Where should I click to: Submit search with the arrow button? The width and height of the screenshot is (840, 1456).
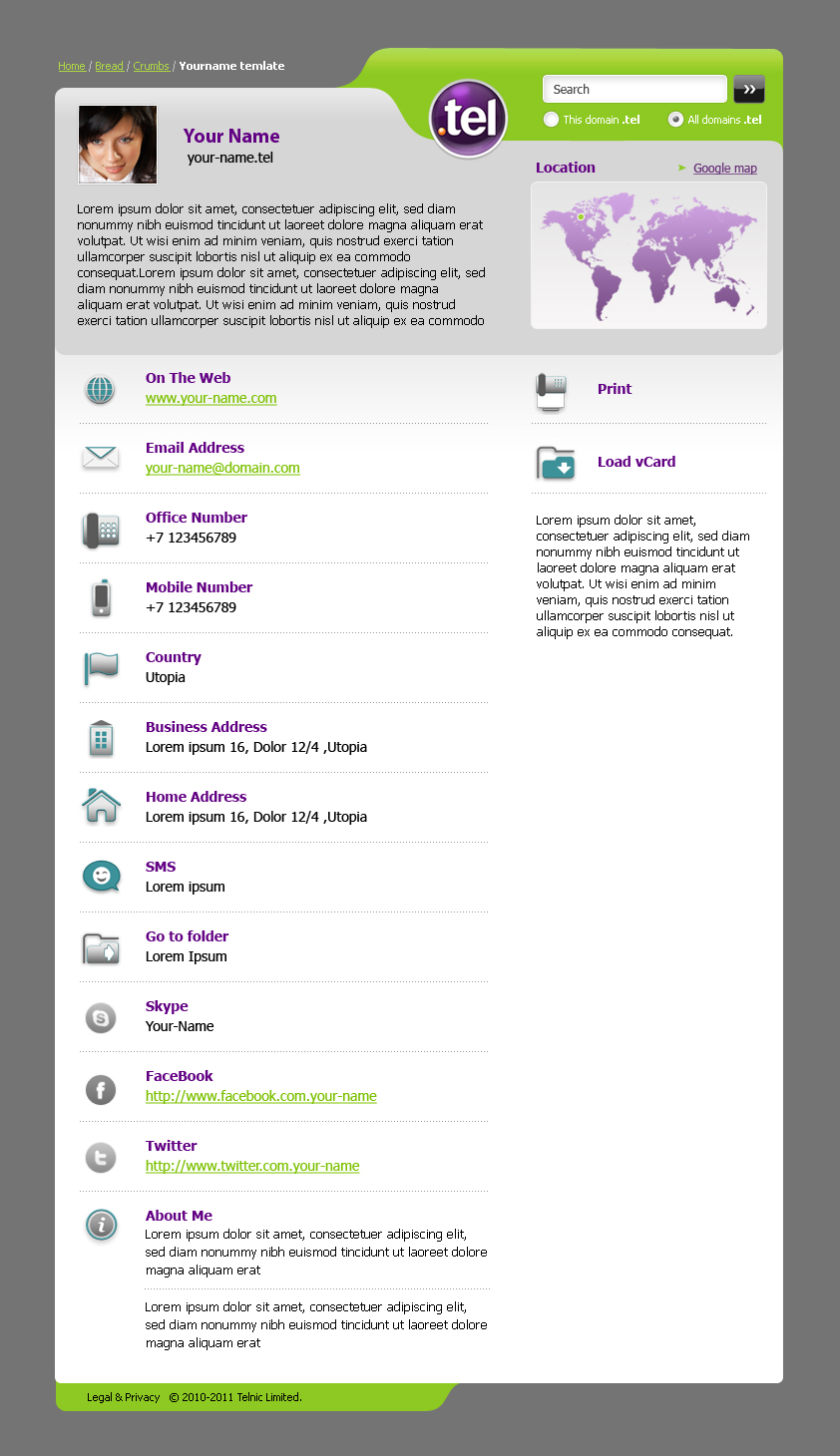point(749,89)
